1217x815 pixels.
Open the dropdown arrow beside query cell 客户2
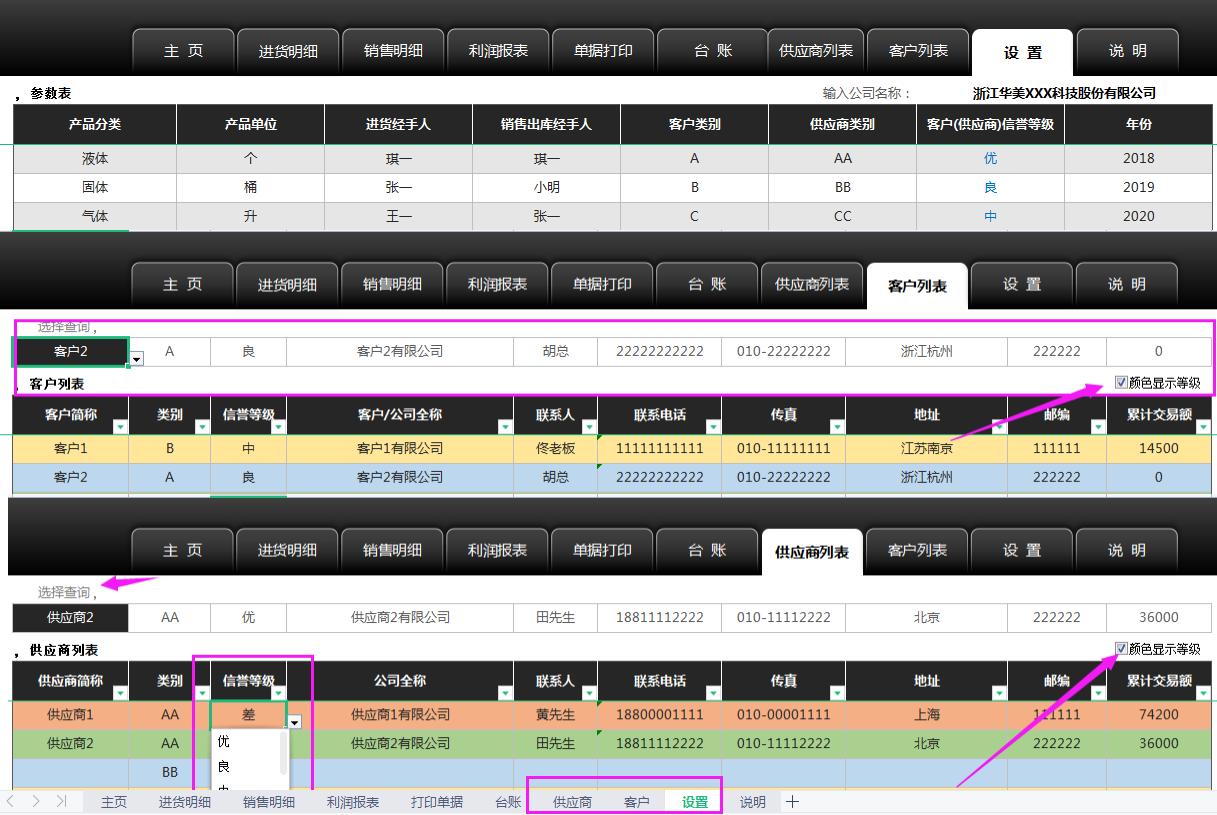click(x=137, y=358)
